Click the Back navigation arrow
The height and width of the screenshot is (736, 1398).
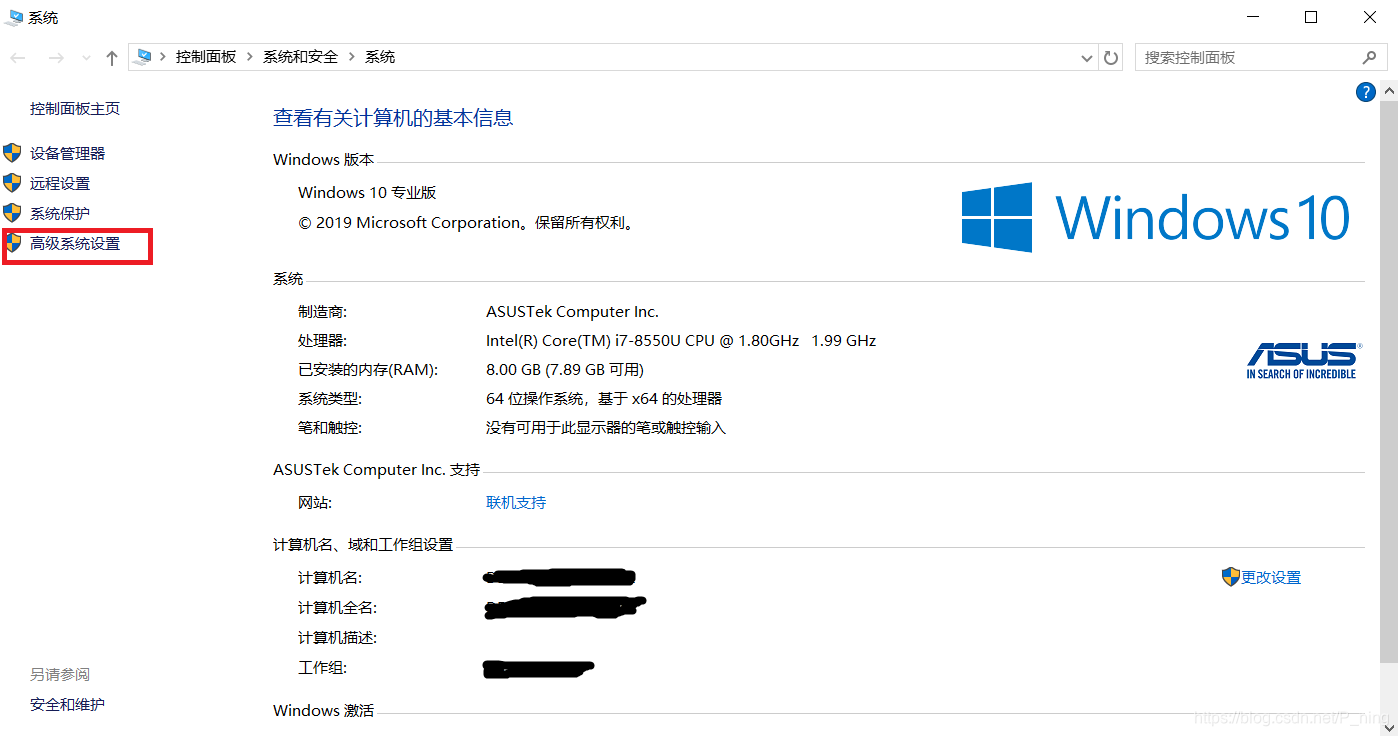18,58
